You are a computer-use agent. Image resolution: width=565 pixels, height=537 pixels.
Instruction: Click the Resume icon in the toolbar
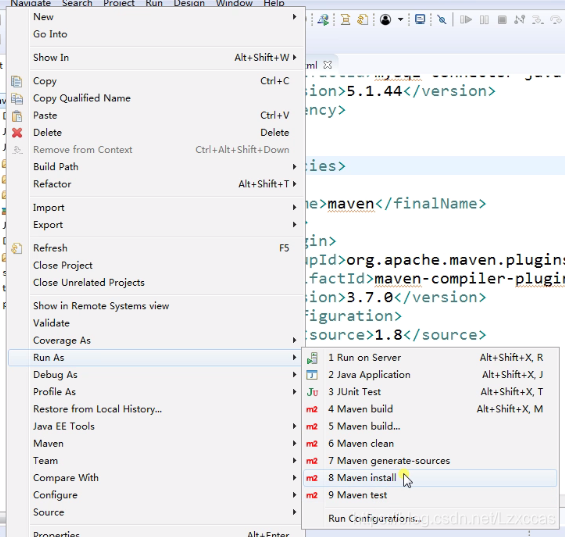pos(466,19)
